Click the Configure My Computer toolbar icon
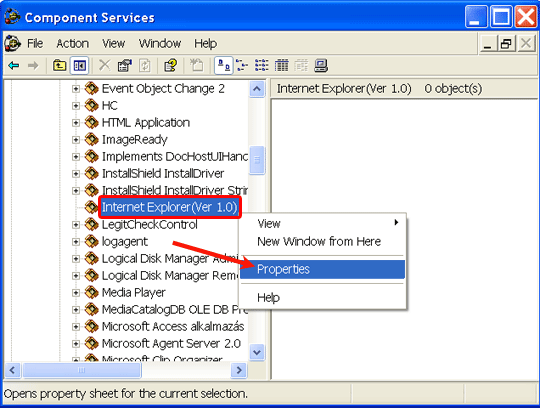The width and height of the screenshot is (540, 408). click(321, 65)
